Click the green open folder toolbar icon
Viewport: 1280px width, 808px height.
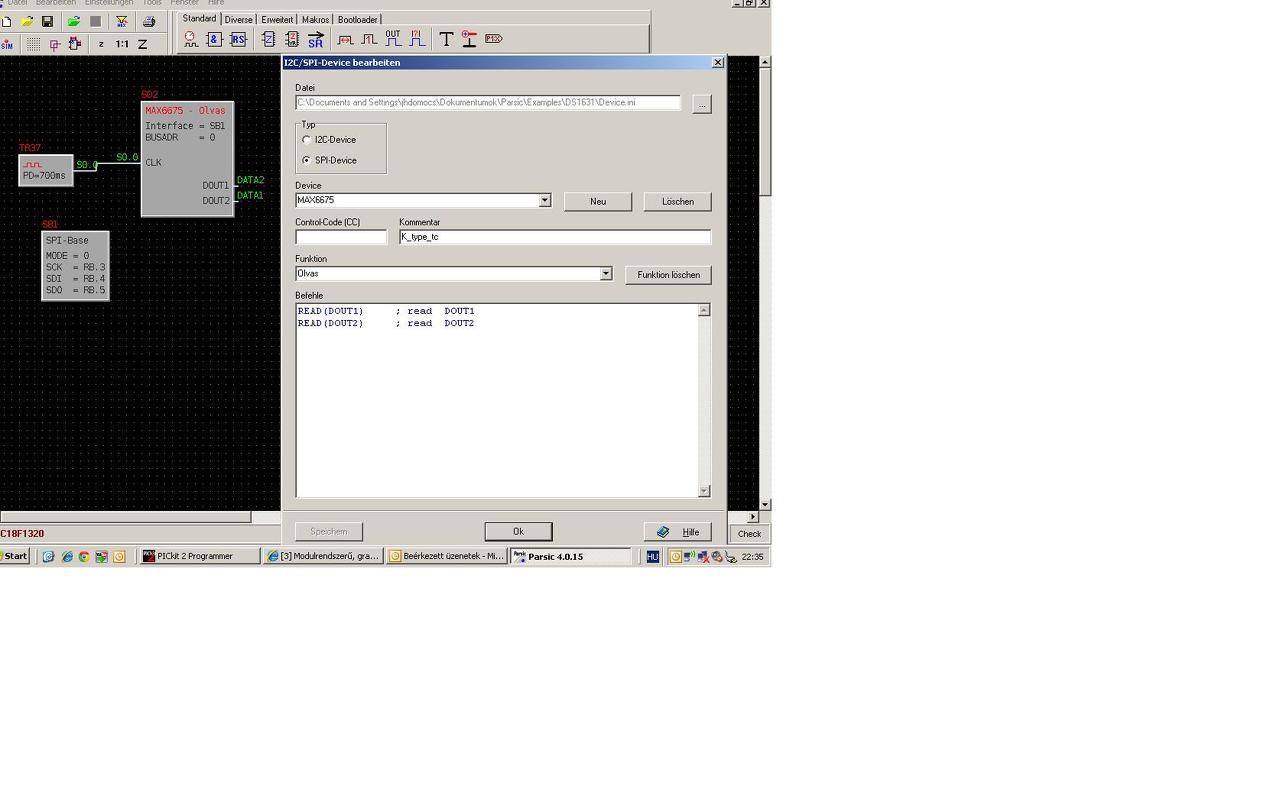click(74, 21)
